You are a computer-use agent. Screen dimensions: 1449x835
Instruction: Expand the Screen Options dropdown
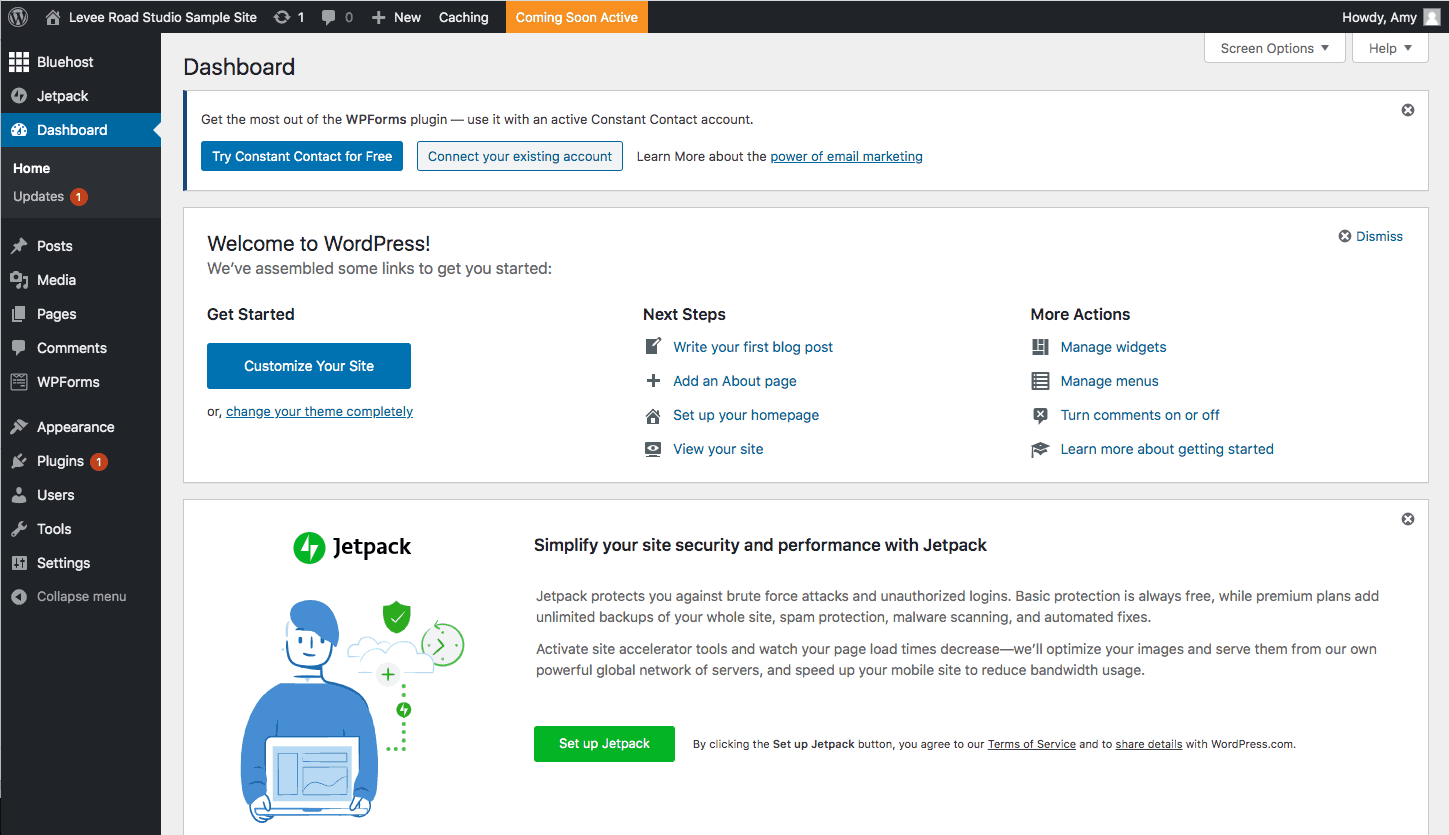[1275, 48]
